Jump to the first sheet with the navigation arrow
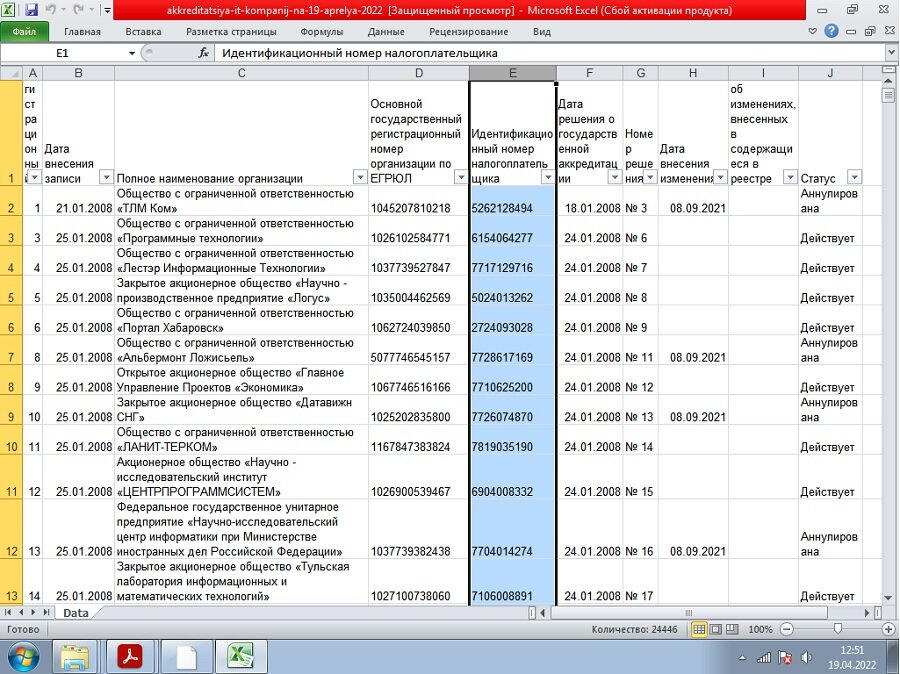900x674 pixels. 8,613
